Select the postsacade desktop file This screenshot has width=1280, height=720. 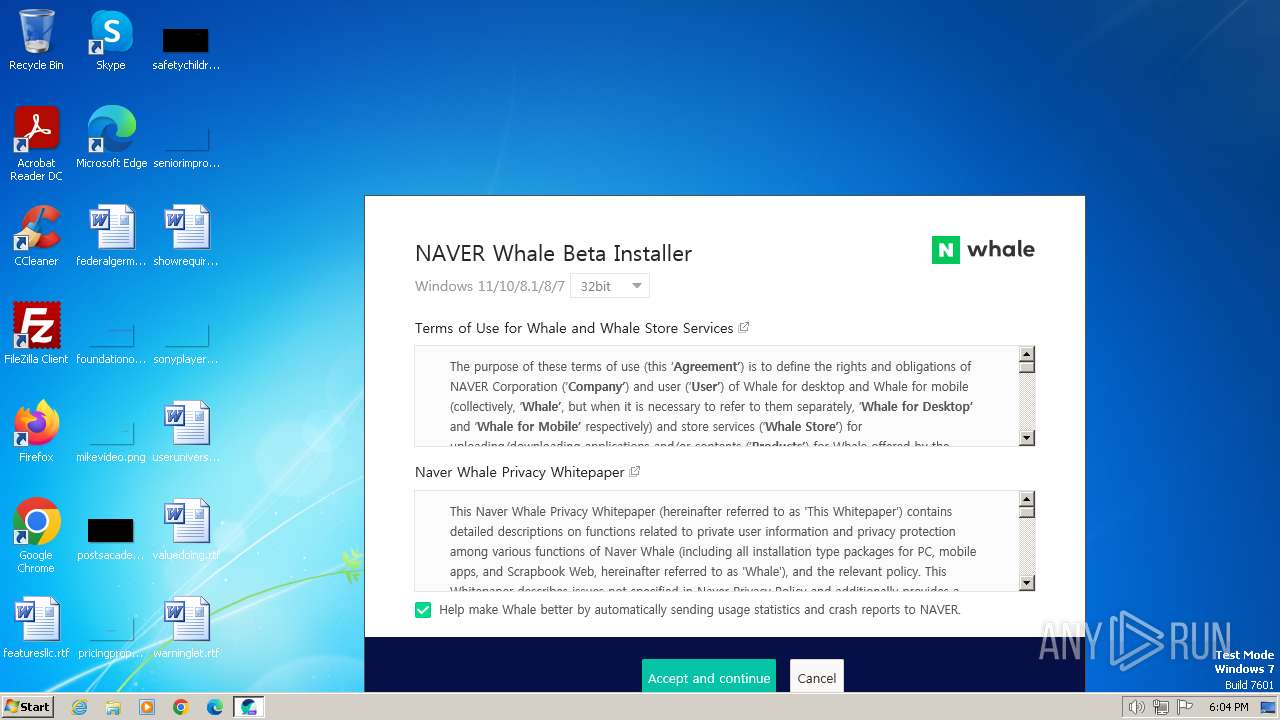point(111,538)
